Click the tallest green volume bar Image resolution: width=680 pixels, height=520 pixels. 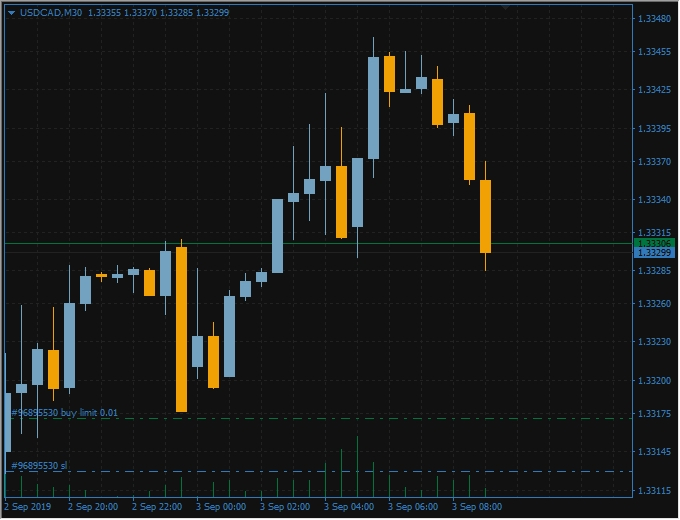click(x=357, y=466)
